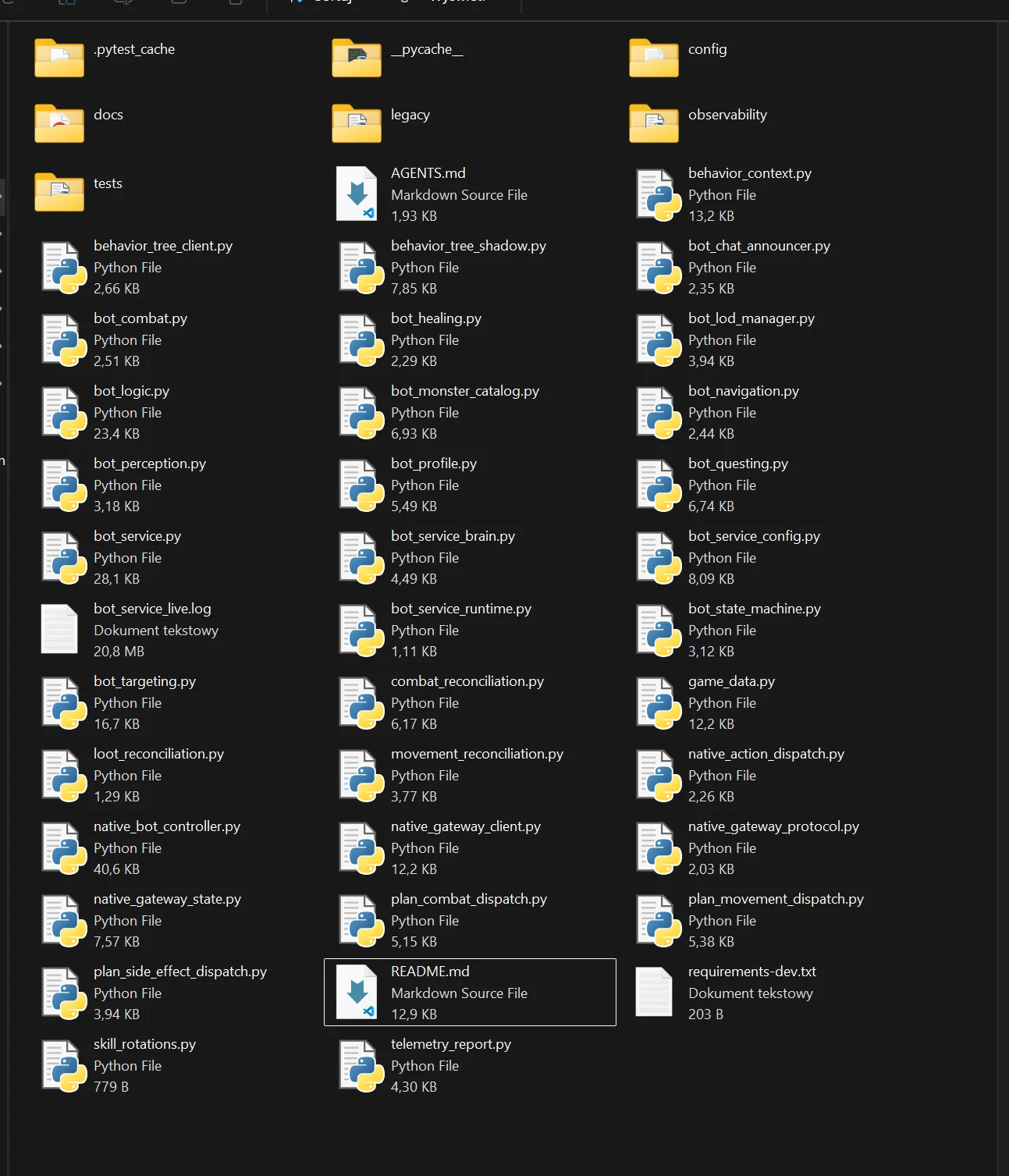Click the bot_combat.py Python file icon
This screenshot has height=1176, width=1009.
point(64,340)
